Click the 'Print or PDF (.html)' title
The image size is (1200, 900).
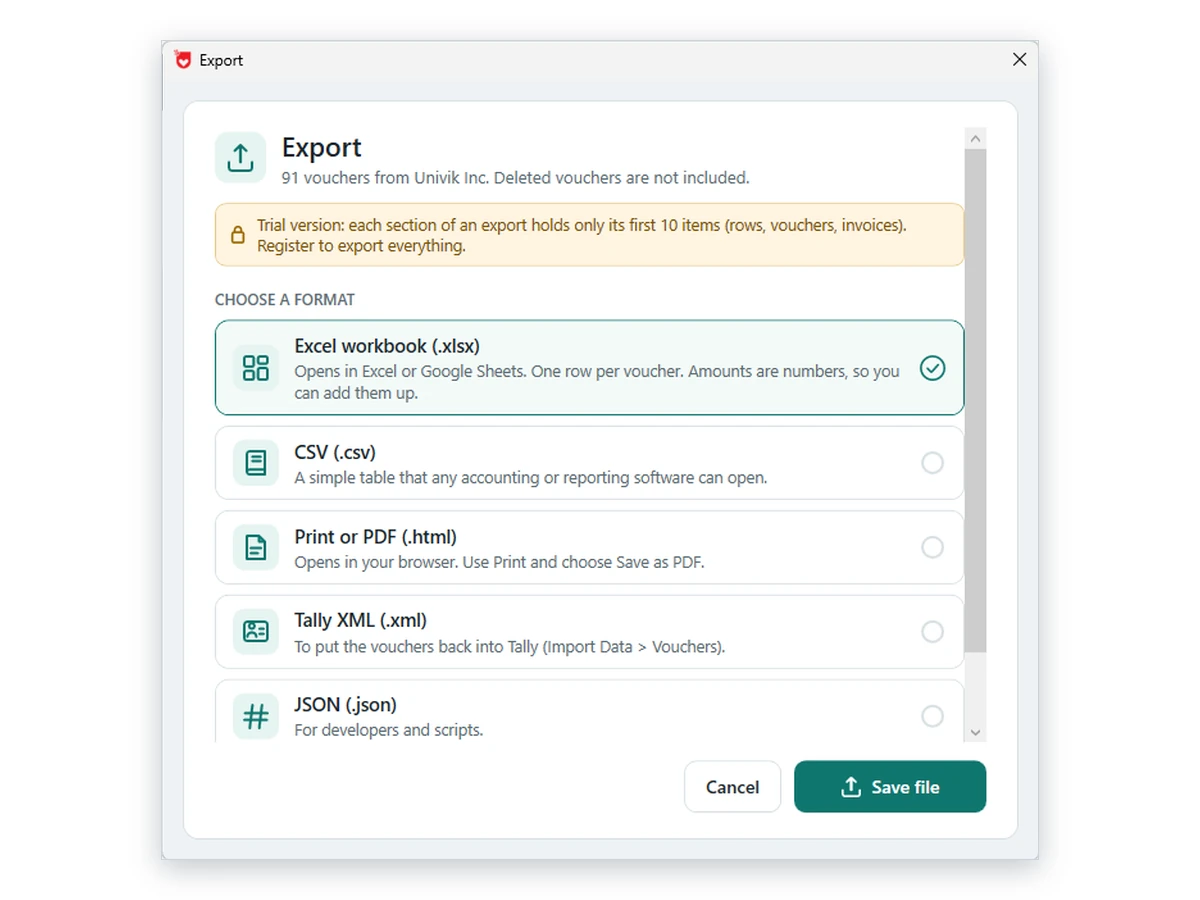coord(375,536)
